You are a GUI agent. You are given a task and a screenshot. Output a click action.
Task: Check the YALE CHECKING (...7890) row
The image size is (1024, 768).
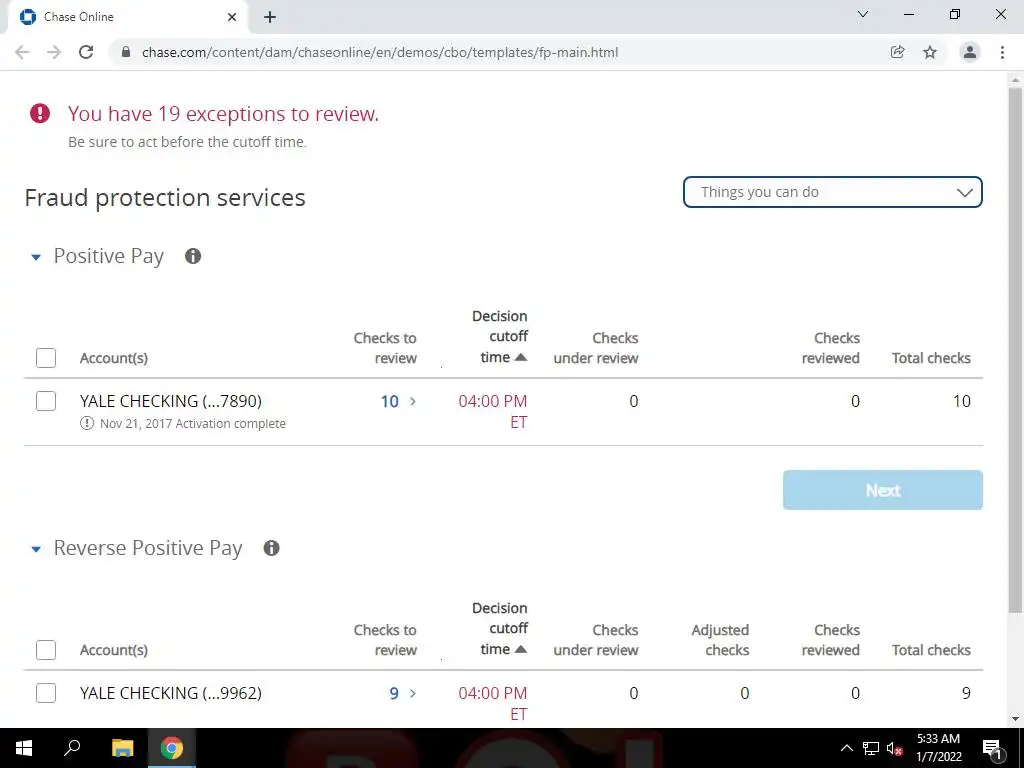point(46,401)
